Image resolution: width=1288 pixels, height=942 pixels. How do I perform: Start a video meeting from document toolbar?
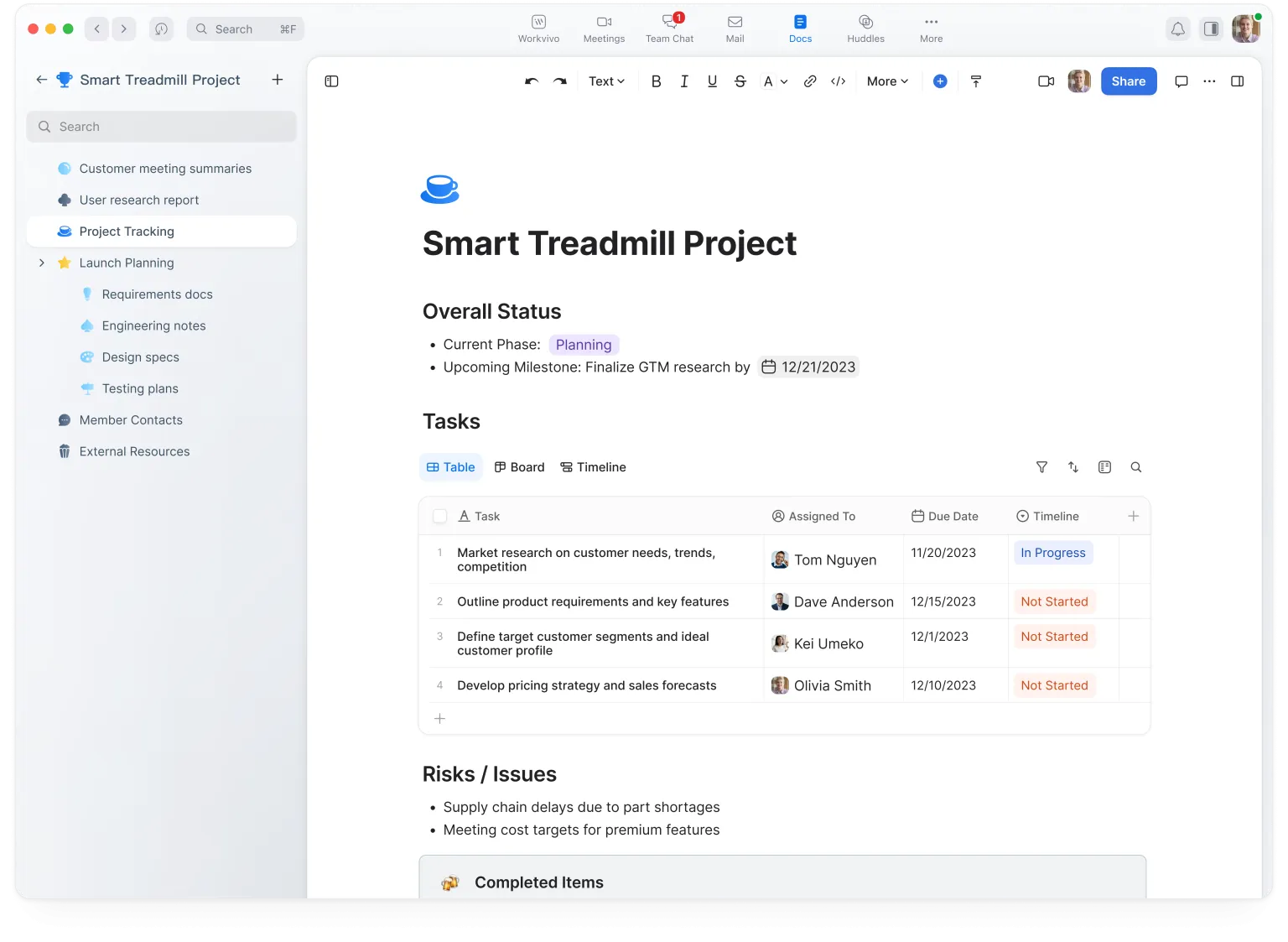click(x=1046, y=81)
